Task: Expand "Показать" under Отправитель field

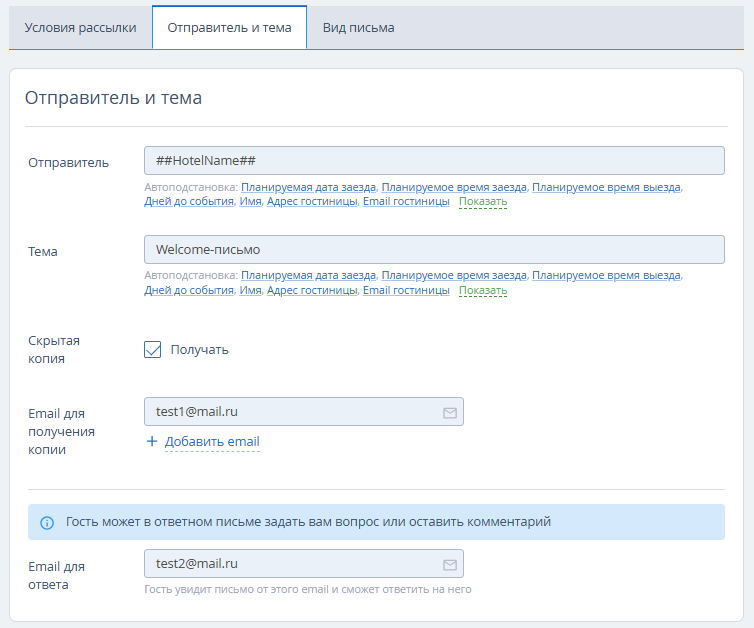Action: coord(482,202)
